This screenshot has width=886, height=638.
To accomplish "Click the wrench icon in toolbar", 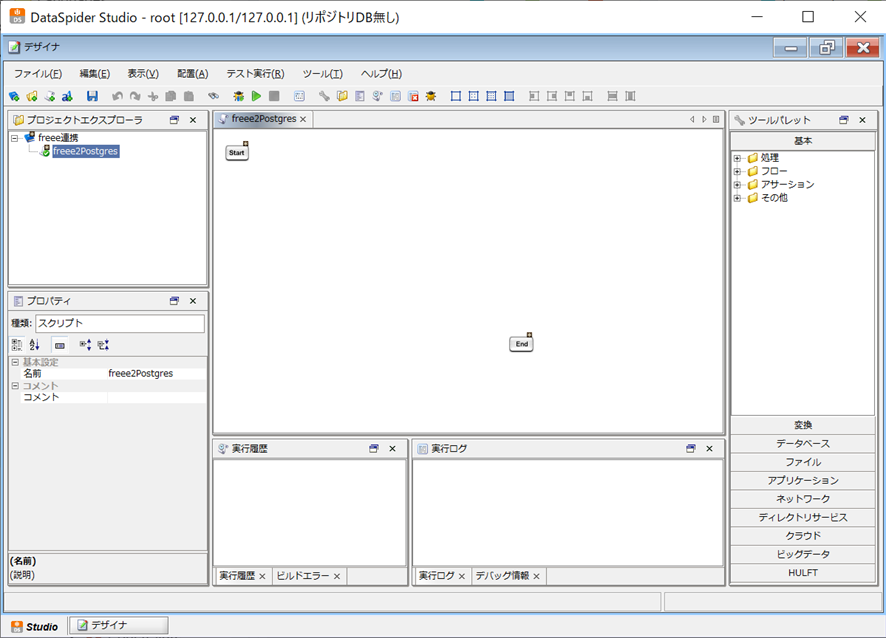I will coord(324,96).
